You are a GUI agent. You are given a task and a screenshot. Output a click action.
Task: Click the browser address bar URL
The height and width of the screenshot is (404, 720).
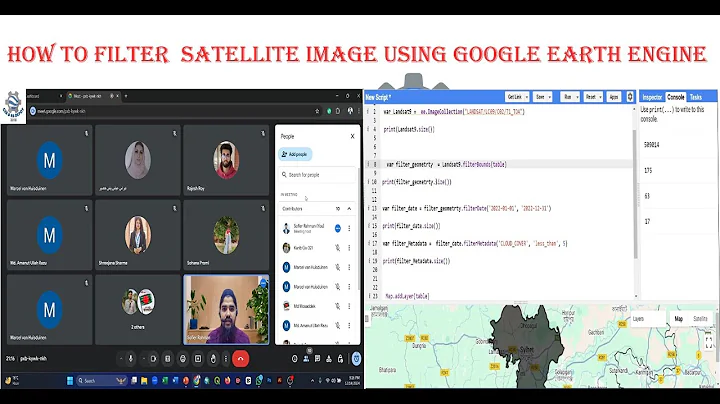pyautogui.click(x=62, y=111)
